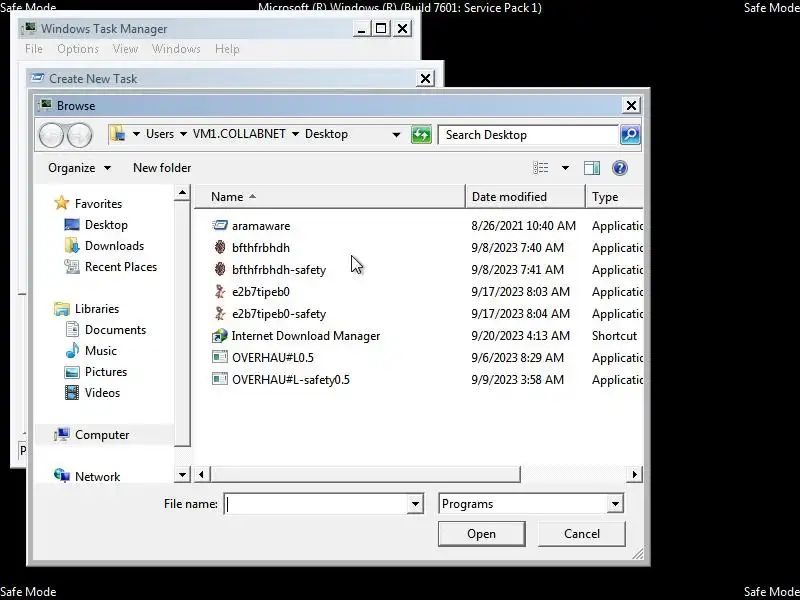The image size is (800, 600).
Task: Open Task Manager Windows menu
Action: pyautogui.click(x=176, y=49)
